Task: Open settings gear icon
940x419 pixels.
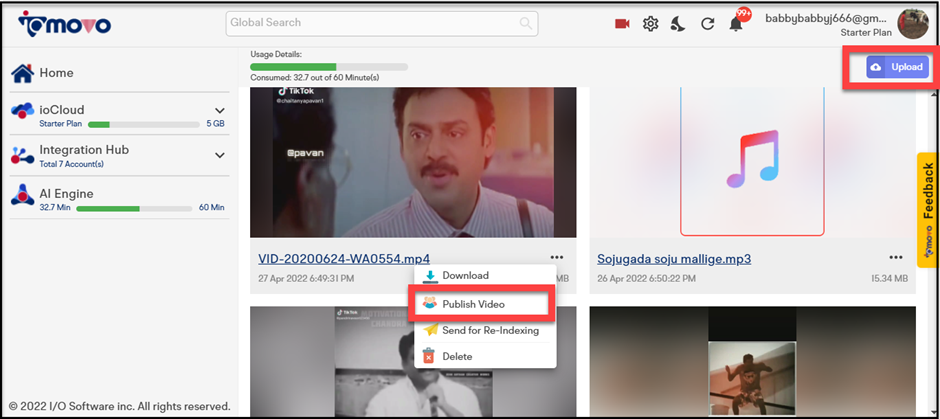Action: point(650,24)
